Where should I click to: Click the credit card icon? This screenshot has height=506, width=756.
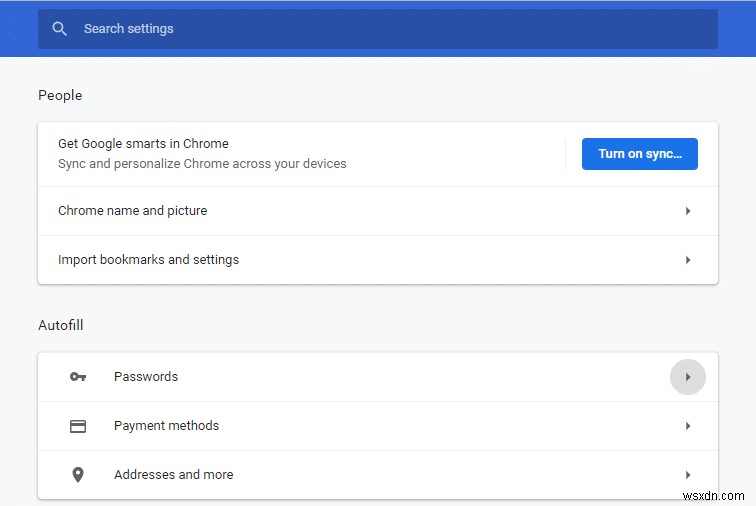tap(78, 426)
